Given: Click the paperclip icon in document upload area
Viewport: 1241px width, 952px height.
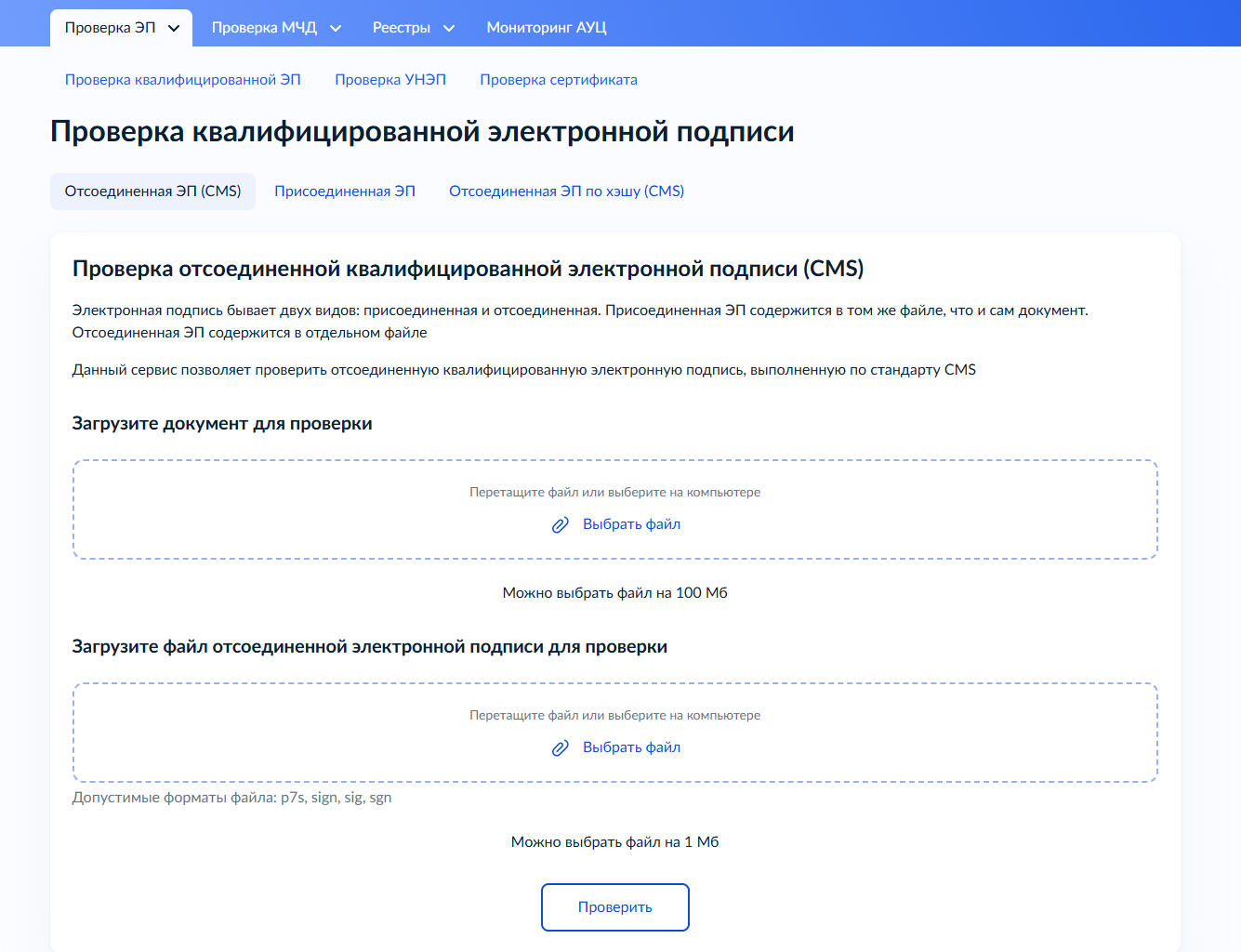Looking at the screenshot, I should coord(560,525).
